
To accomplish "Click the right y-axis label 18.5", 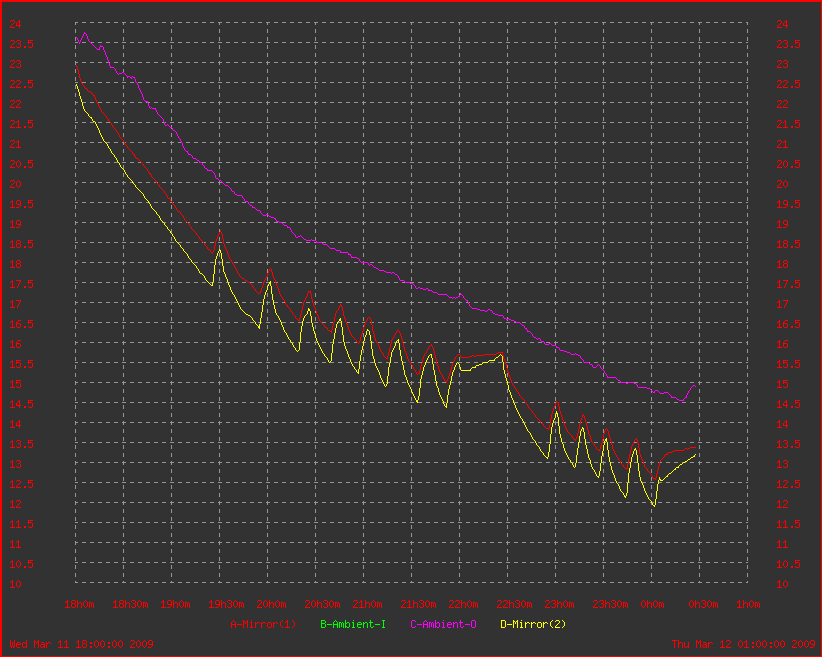I will click(x=788, y=244).
